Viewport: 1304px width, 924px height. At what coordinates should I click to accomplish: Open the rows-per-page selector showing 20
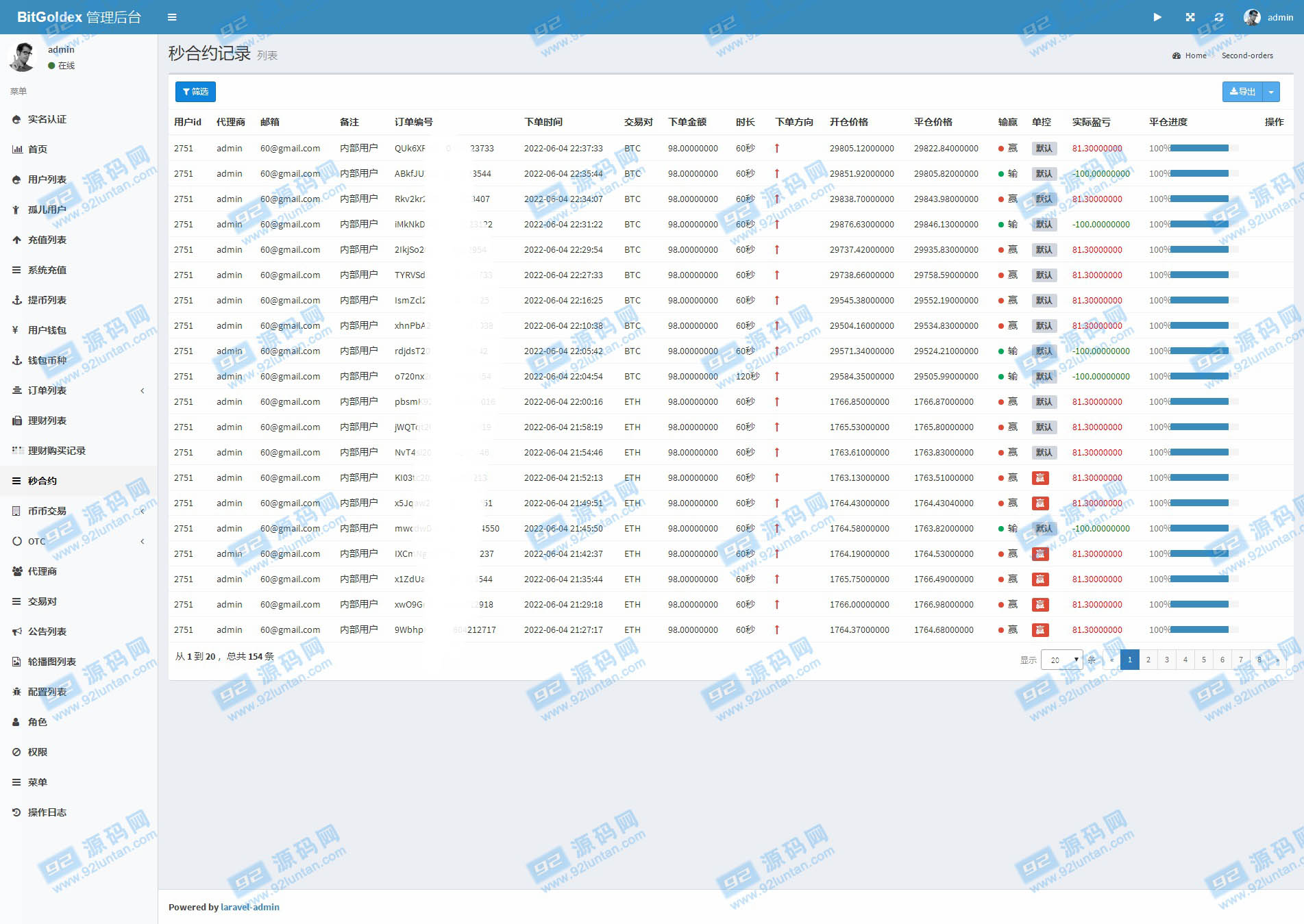point(1061,660)
